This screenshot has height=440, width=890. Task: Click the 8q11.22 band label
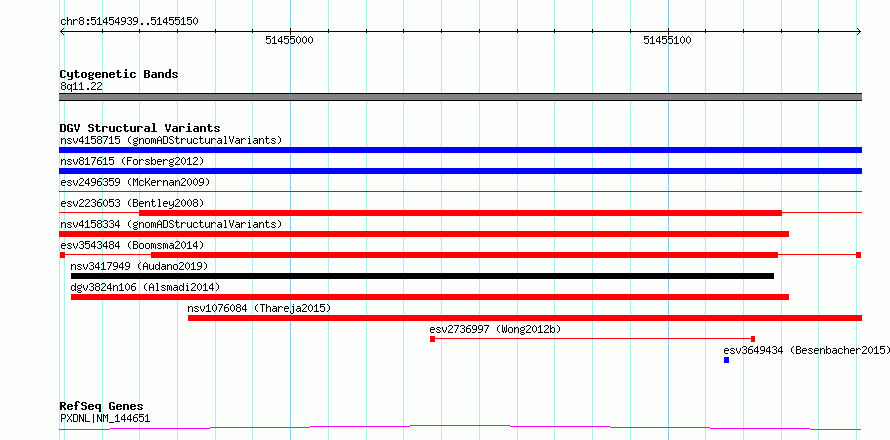click(81, 87)
